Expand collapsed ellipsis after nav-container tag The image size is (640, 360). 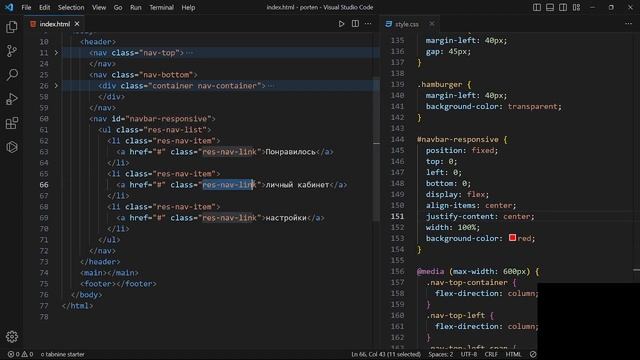click(271, 86)
